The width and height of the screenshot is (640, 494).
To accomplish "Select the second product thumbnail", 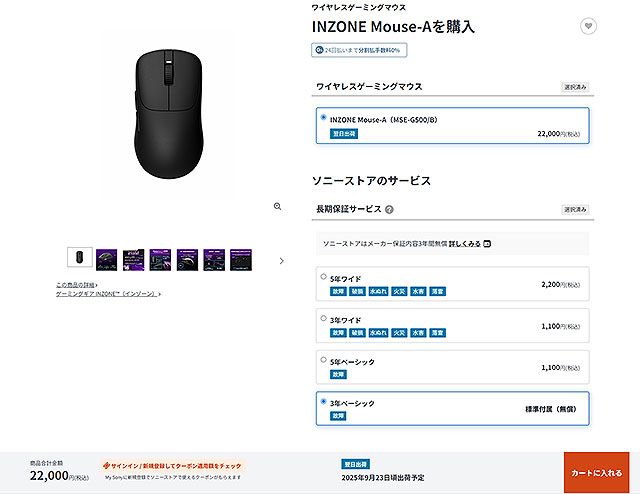I will tap(107, 260).
